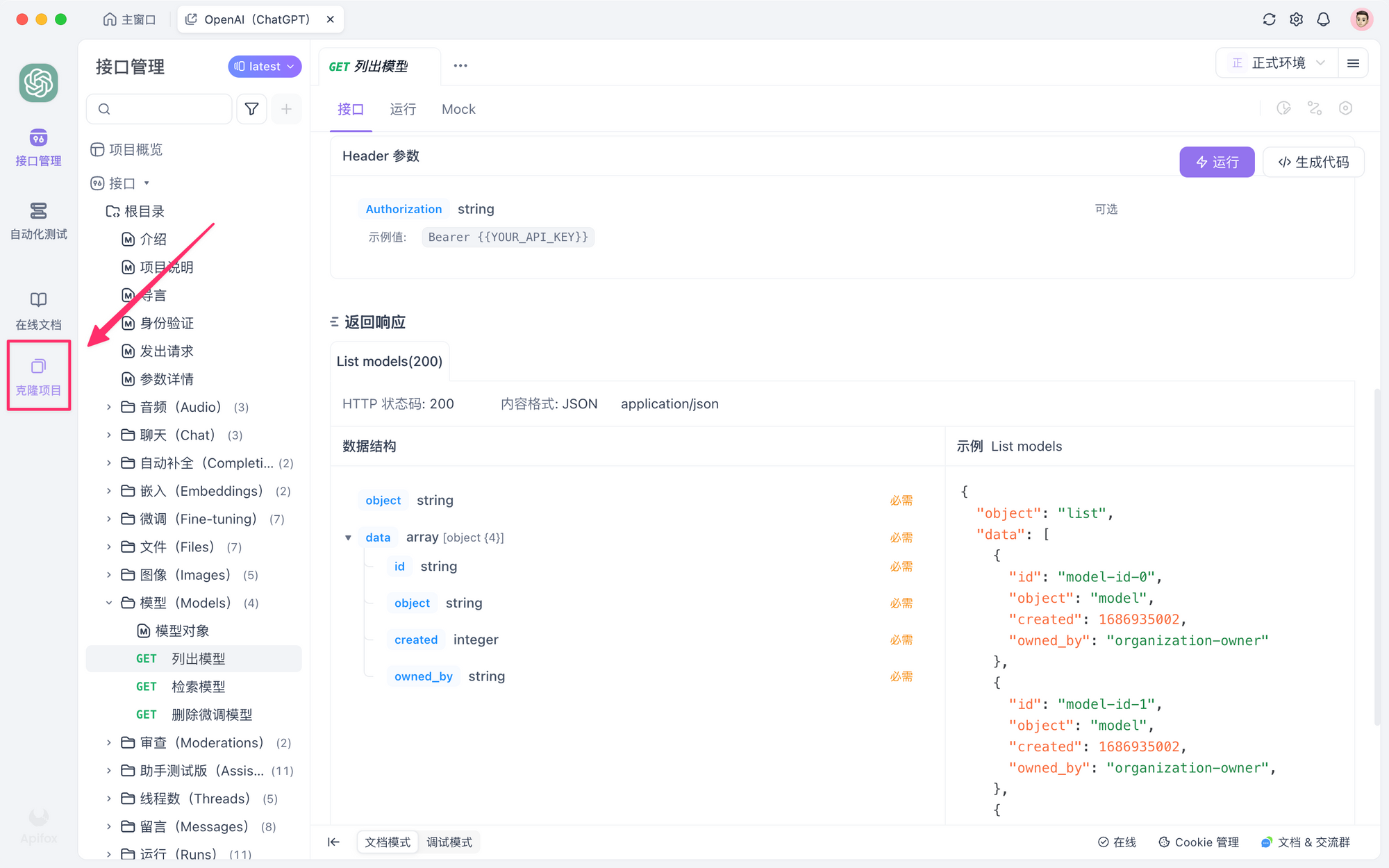
Task: Click the 在线文档 sidebar icon
Action: (38, 310)
